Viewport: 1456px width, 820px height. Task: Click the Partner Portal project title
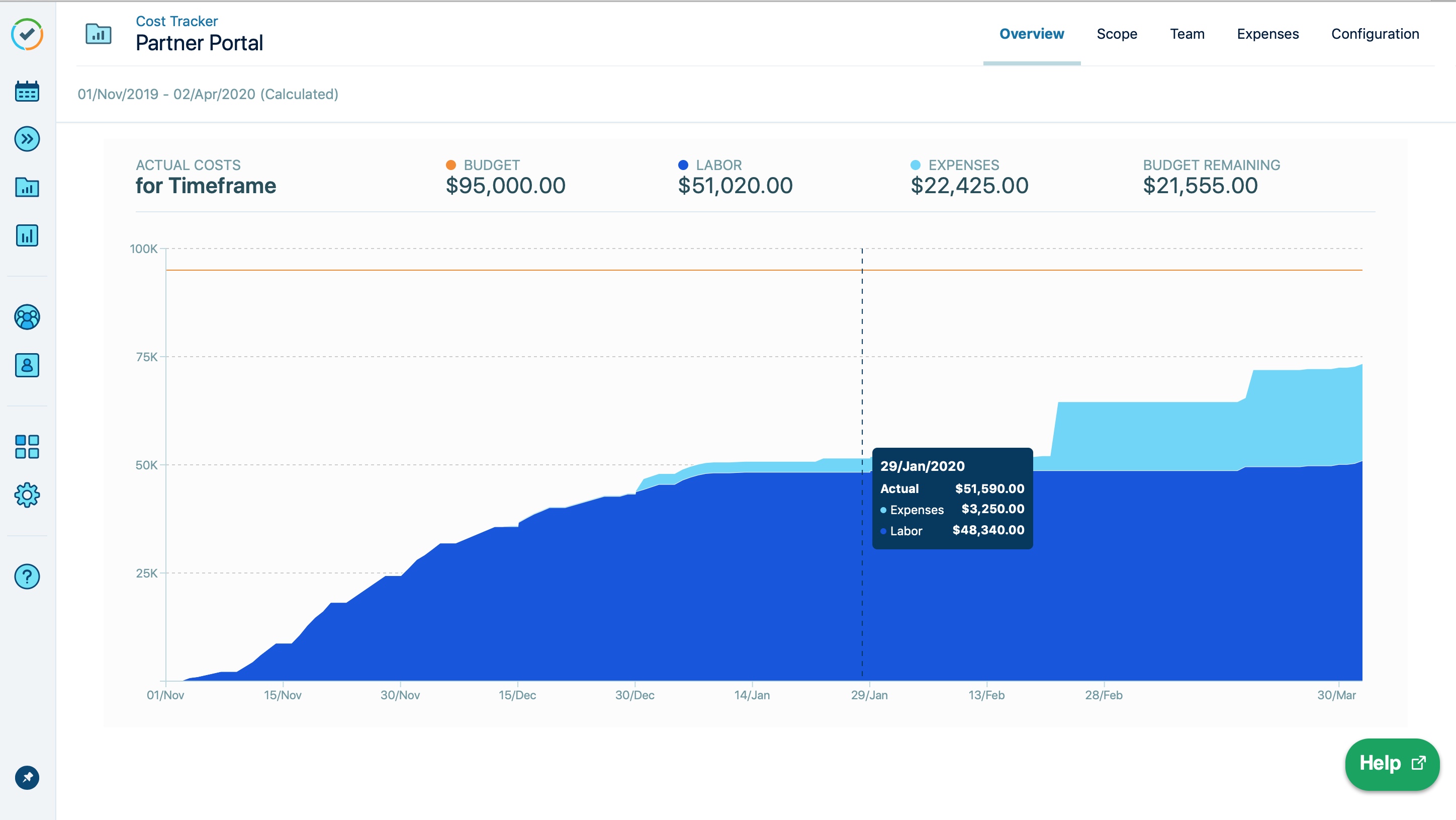pos(200,43)
